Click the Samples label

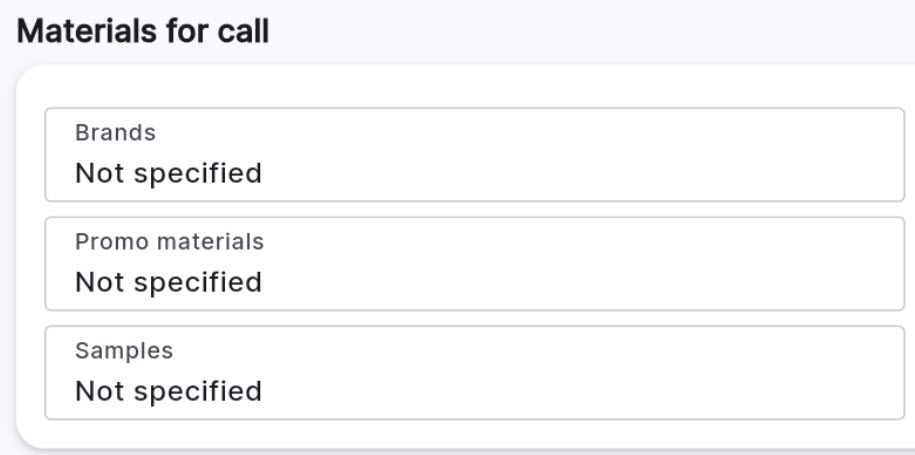tap(124, 351)
